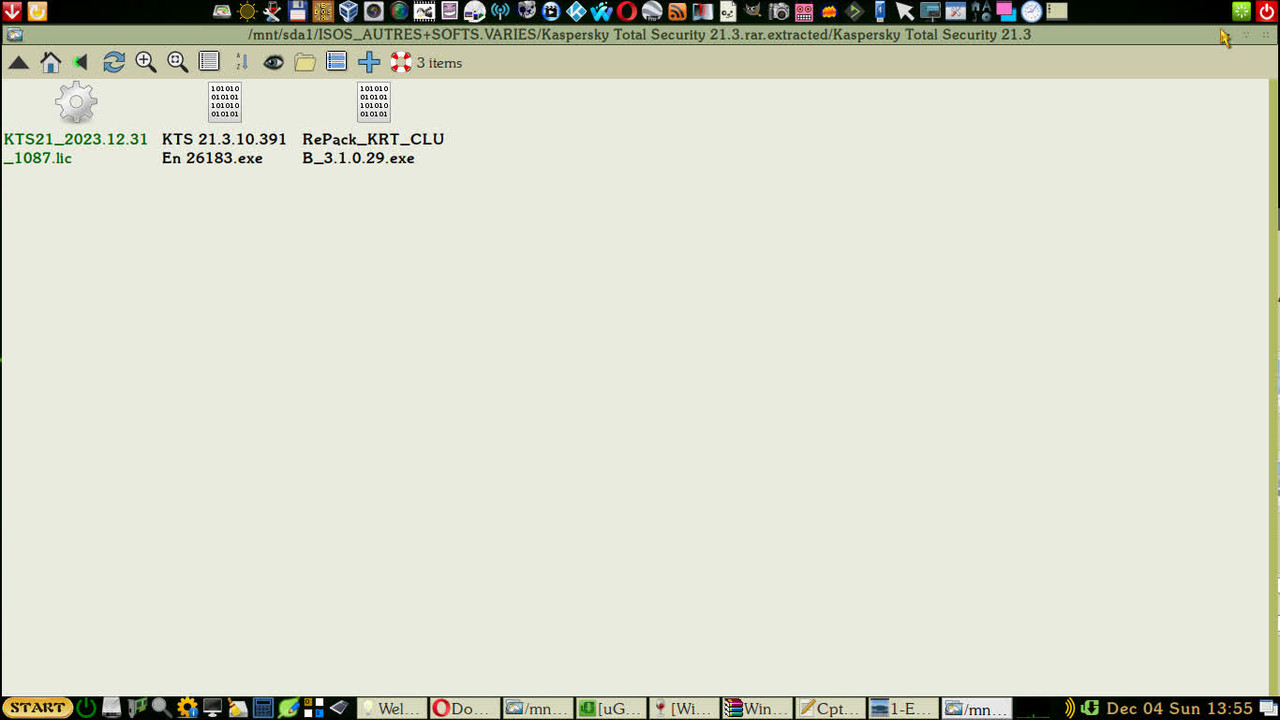The height and width of the screenshot is (720, 1280).
Task: Open the RSS feed reader icon
Action: (x=677, y=12)
